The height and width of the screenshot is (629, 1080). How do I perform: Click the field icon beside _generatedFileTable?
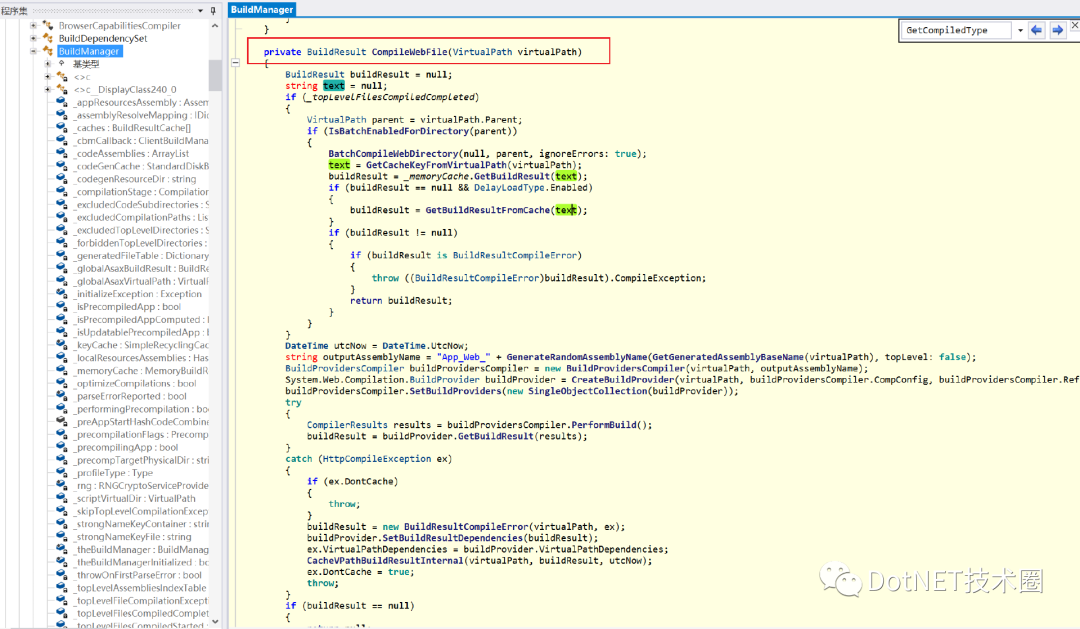pos(62,256)
